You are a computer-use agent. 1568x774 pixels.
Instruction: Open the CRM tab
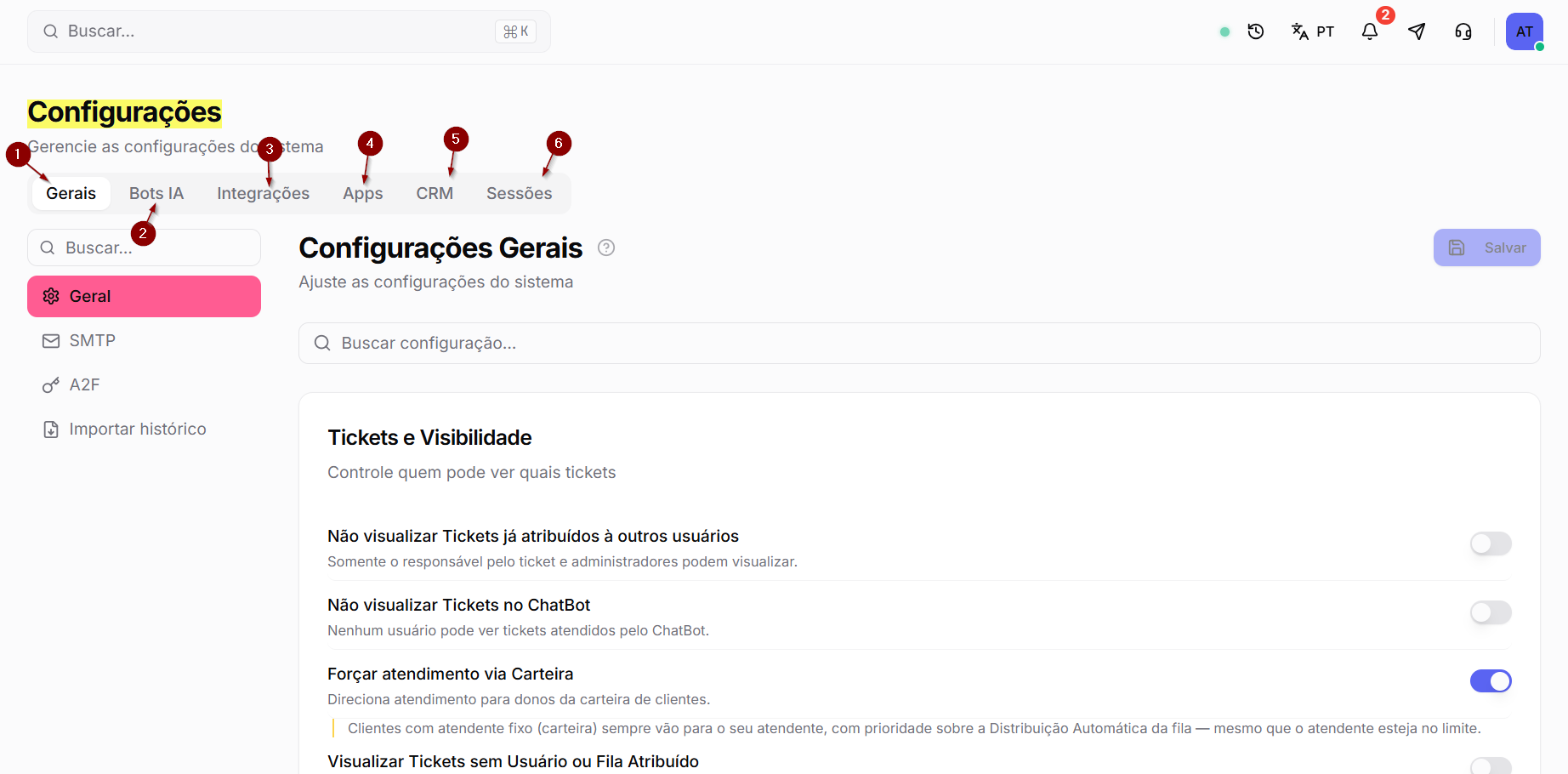tap(435, 193)
